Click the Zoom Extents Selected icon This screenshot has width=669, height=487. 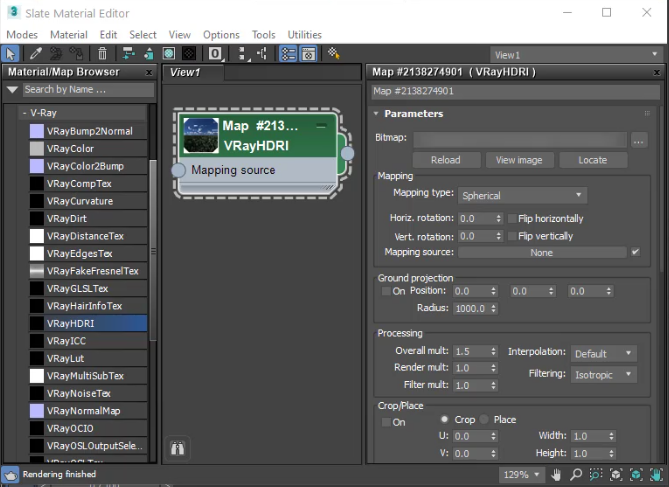(x=636, y=474)
